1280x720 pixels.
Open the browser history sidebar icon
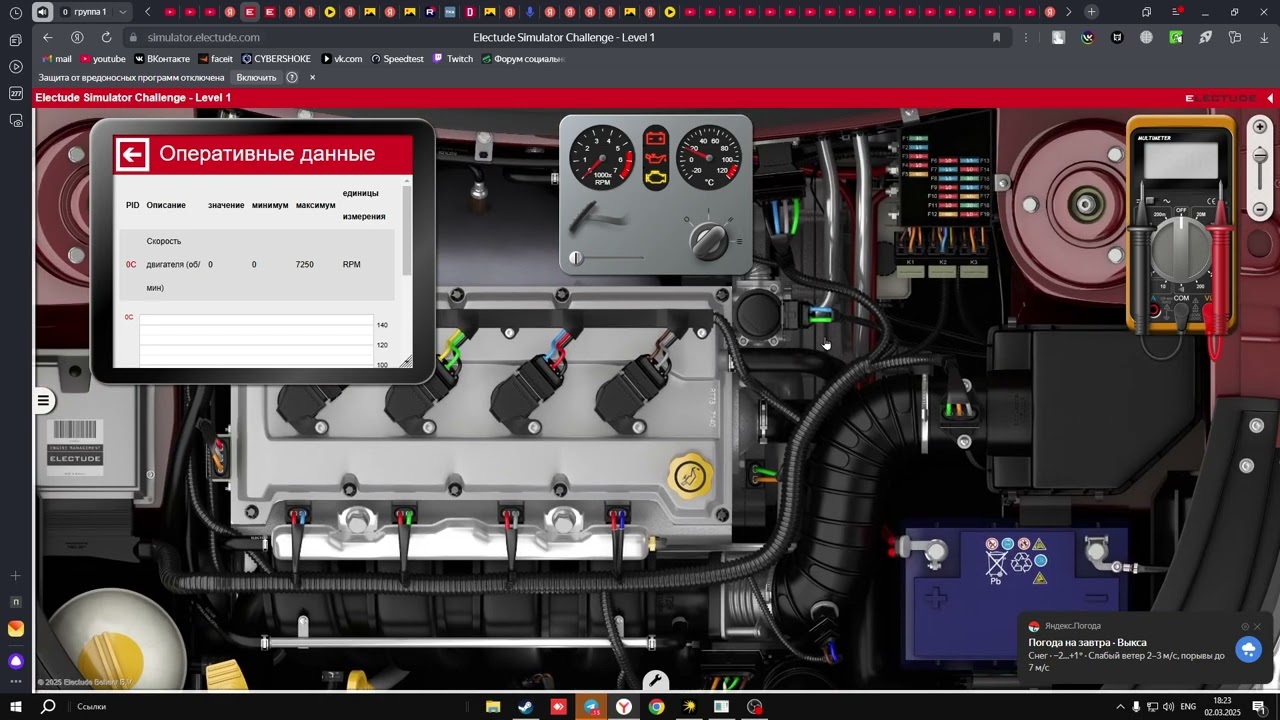coord(16,13)
